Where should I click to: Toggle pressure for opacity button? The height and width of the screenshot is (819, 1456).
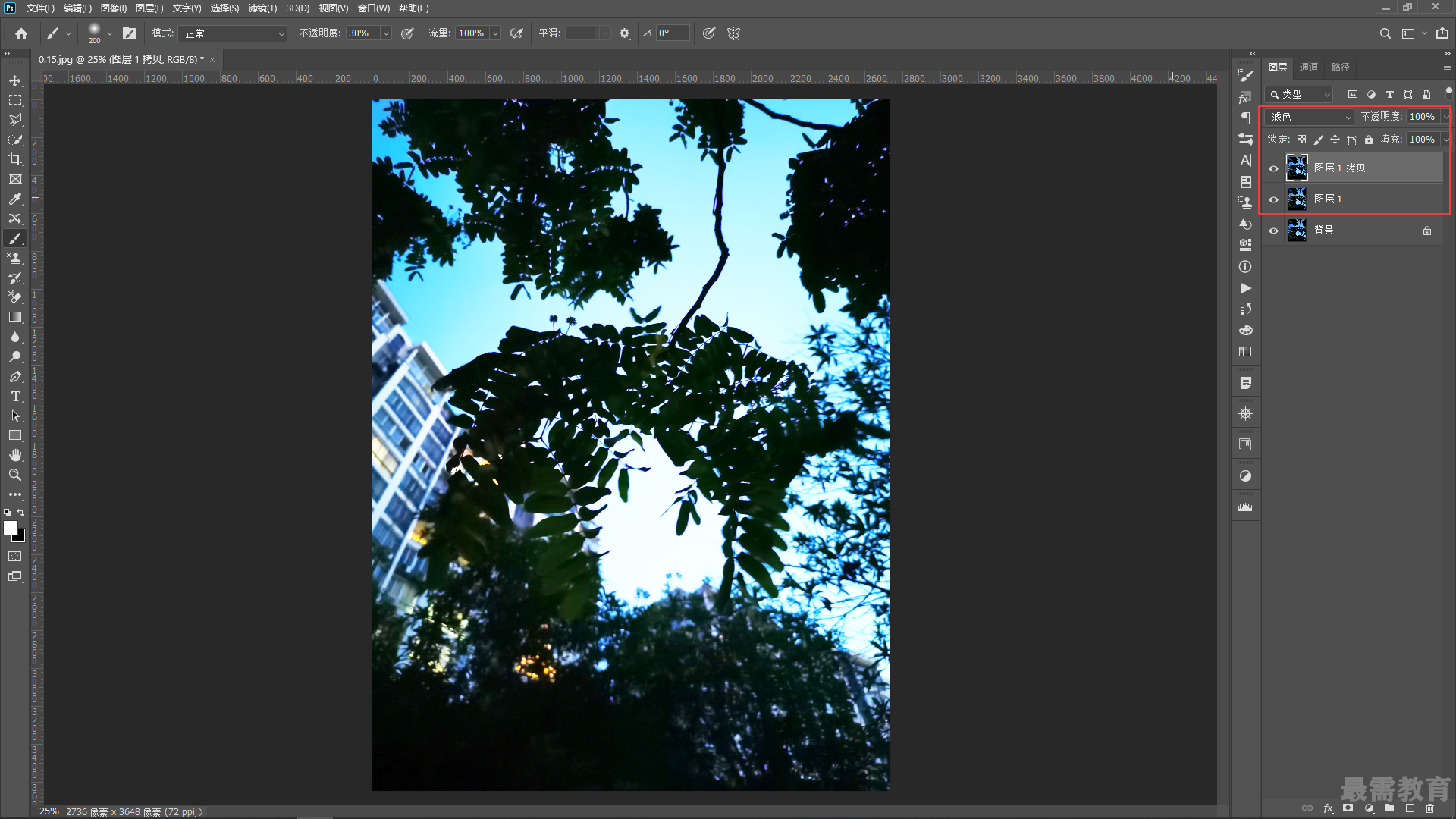click(407, 33)
